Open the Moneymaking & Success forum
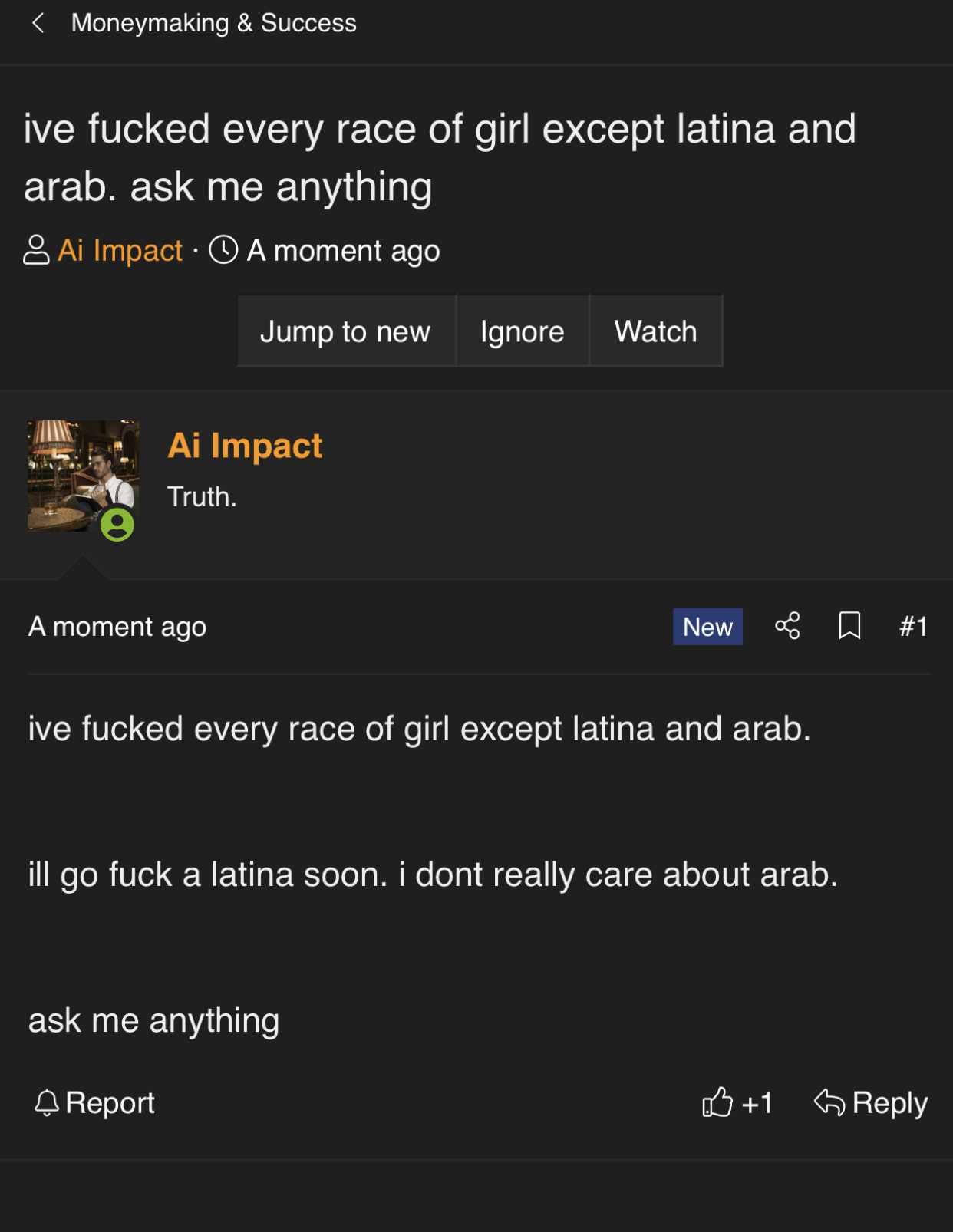 tap(213, 23)
